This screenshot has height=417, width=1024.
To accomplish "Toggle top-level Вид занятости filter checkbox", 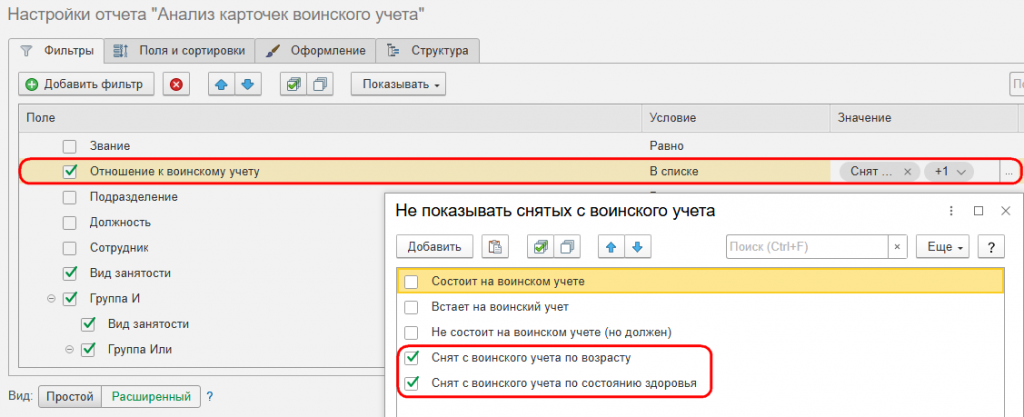I will click(70, 273).
